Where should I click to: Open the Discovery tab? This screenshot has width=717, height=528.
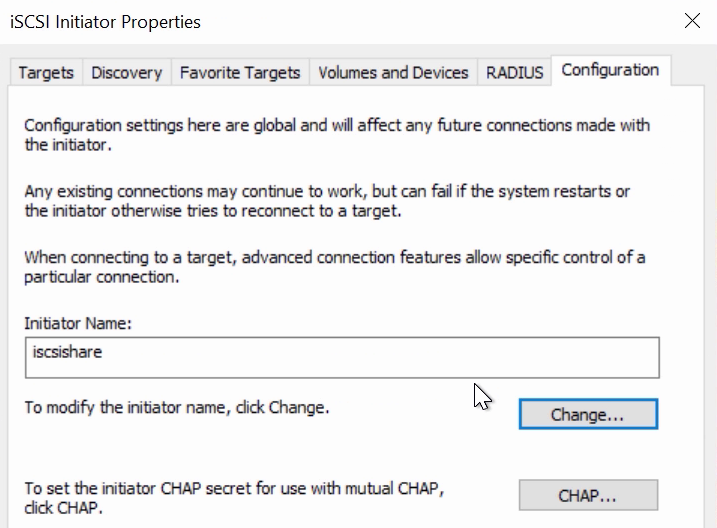coord(127,72)
